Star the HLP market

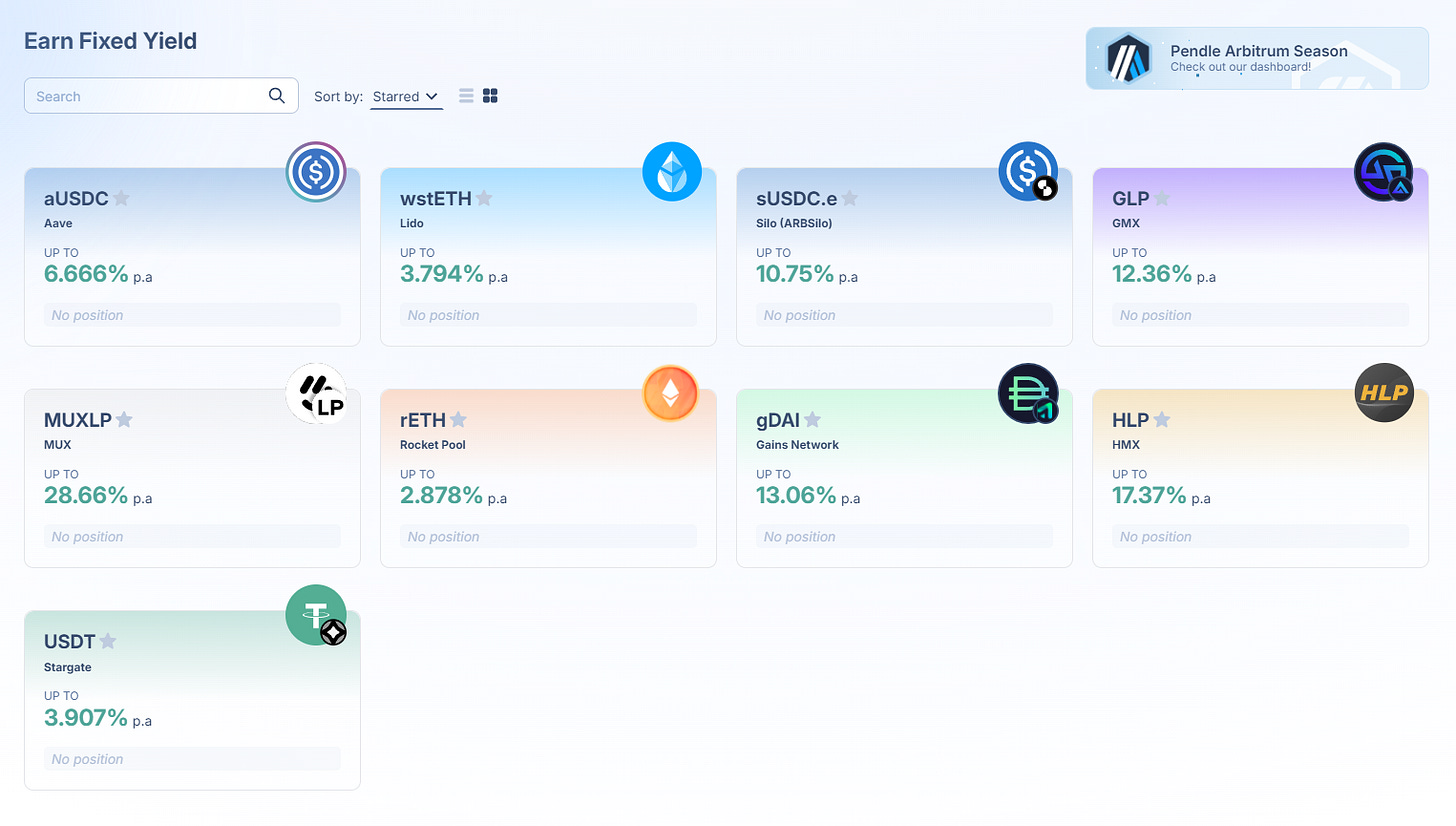point(1162,419)
